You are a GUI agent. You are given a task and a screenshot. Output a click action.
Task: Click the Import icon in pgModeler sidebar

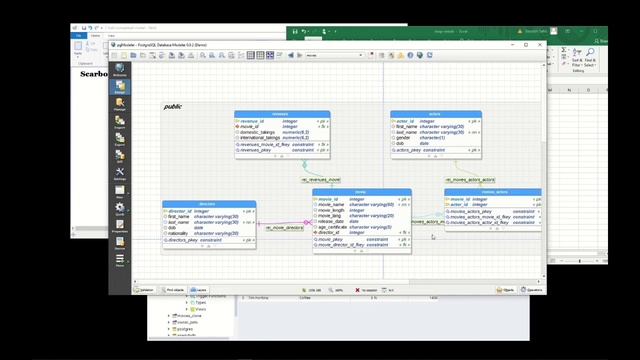pos(120,122)
